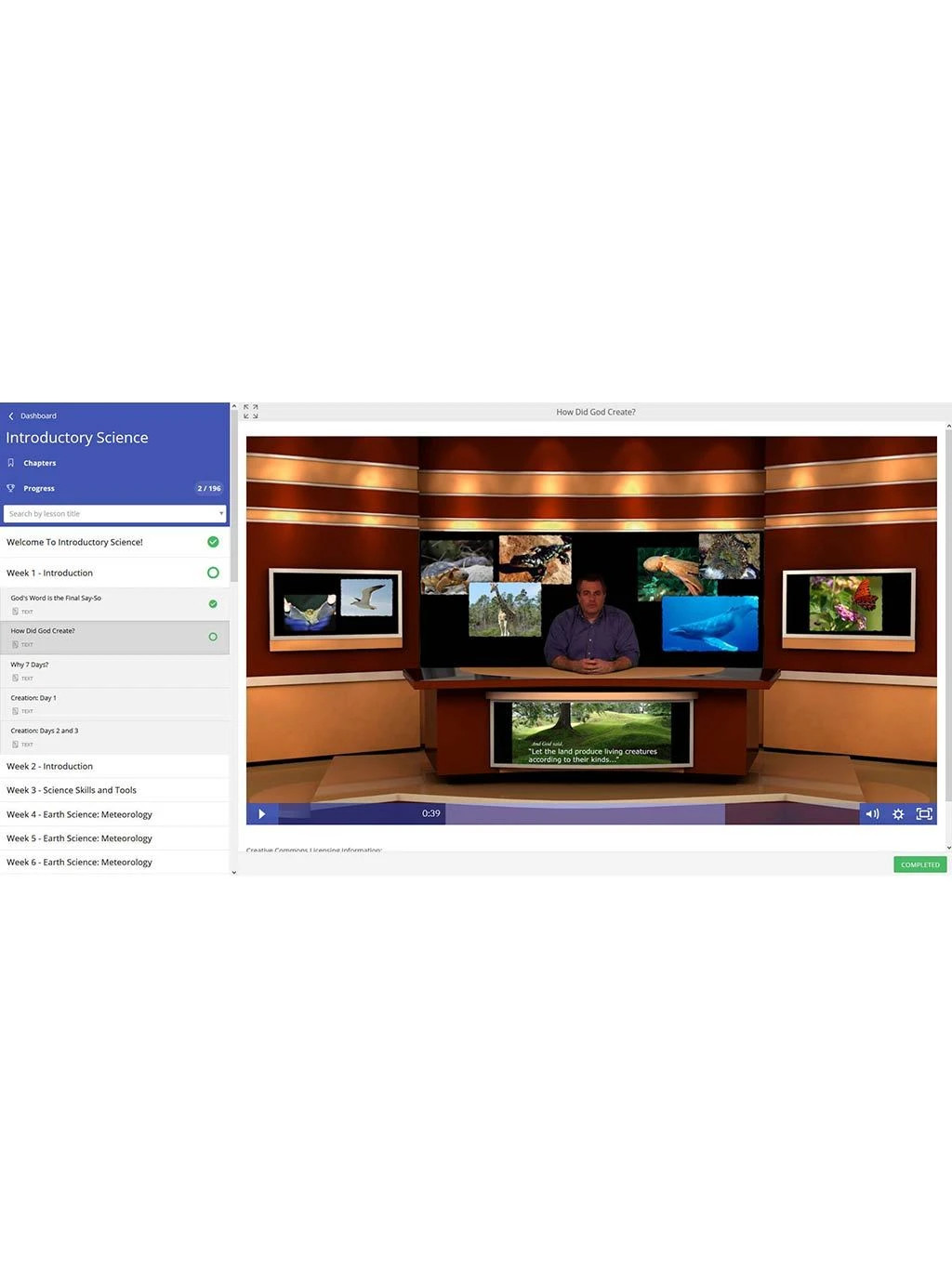Open the 'Why 7 Days?' lesson

point(114,671)
